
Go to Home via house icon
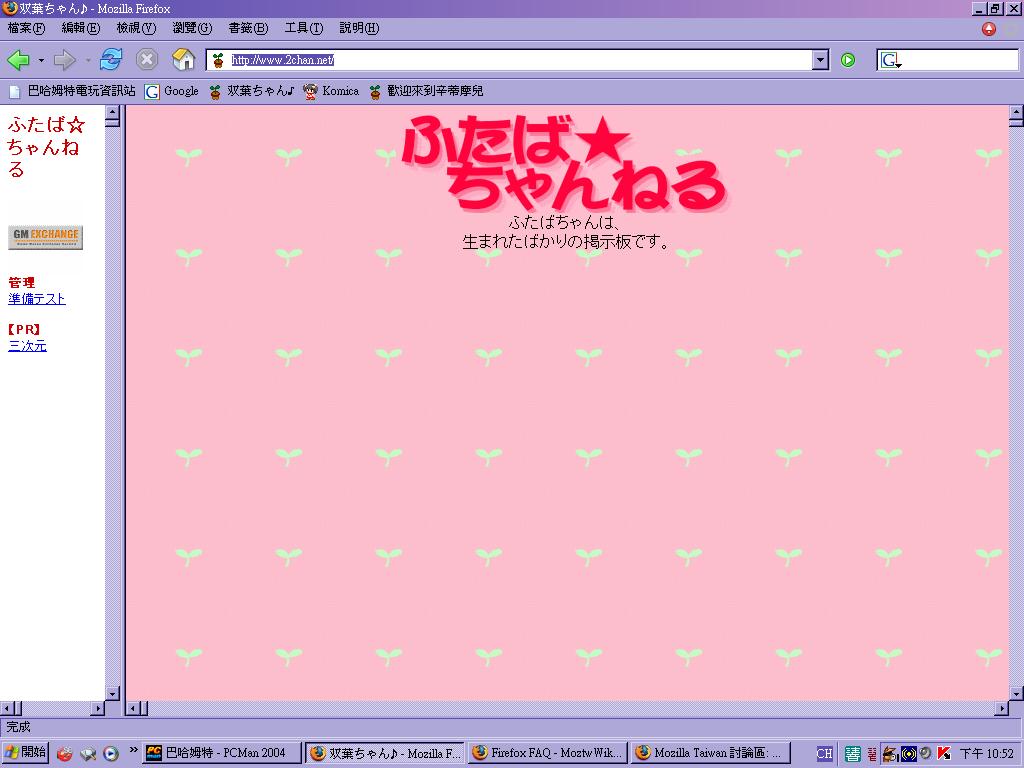coord(183,60)
